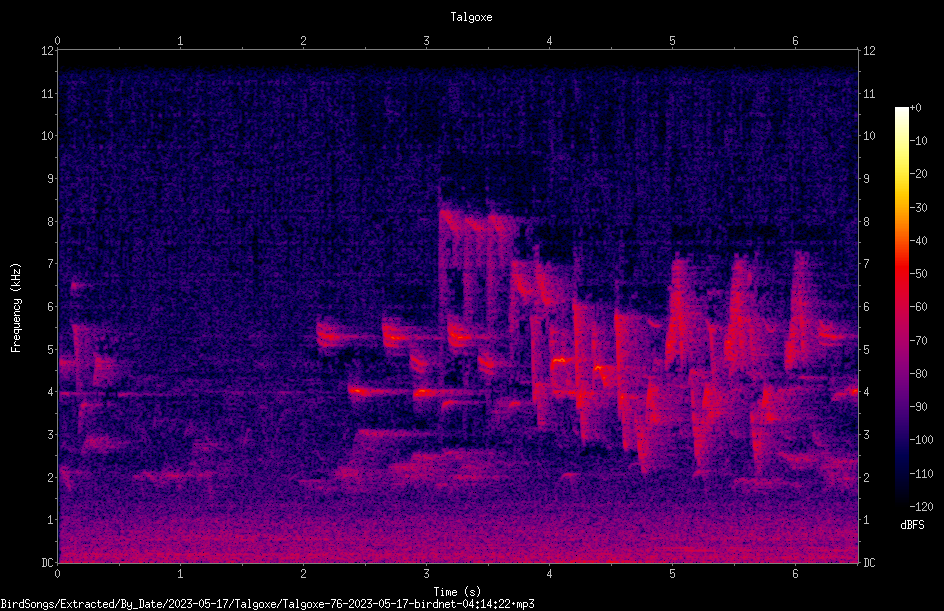Image resolution: width=944 pixels, height=611 pixels.
Task: Click the 5 second mark on top time axis
Action: click(672, 41)
